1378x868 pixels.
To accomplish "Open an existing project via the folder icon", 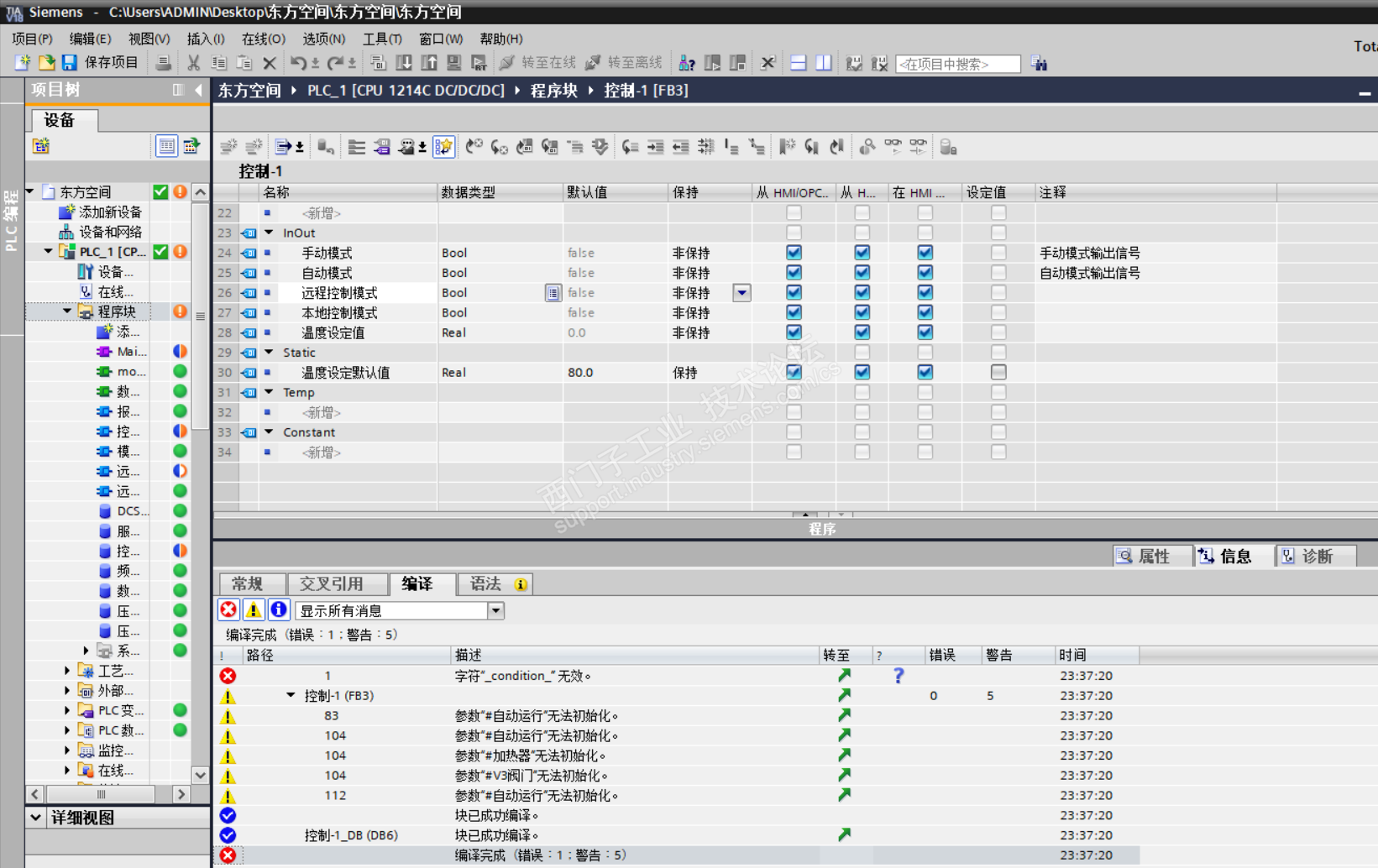I will click(46, 63).
